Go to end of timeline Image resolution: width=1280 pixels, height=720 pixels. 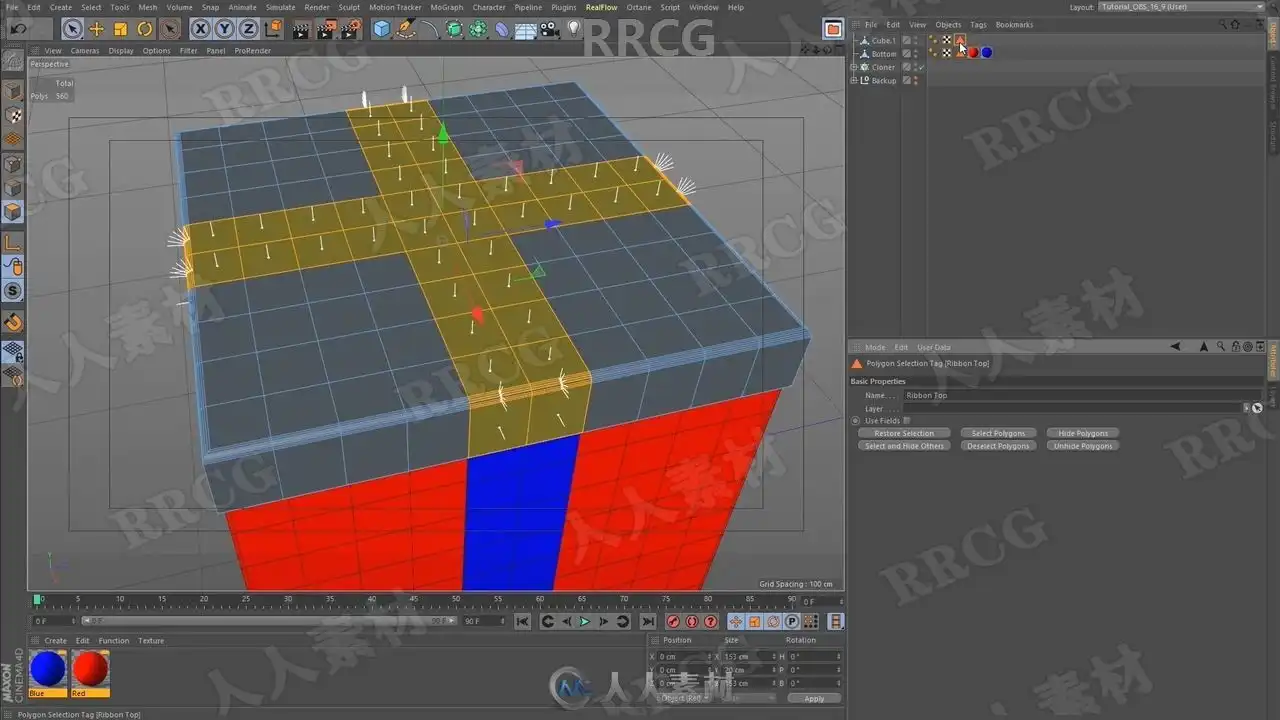646,621
